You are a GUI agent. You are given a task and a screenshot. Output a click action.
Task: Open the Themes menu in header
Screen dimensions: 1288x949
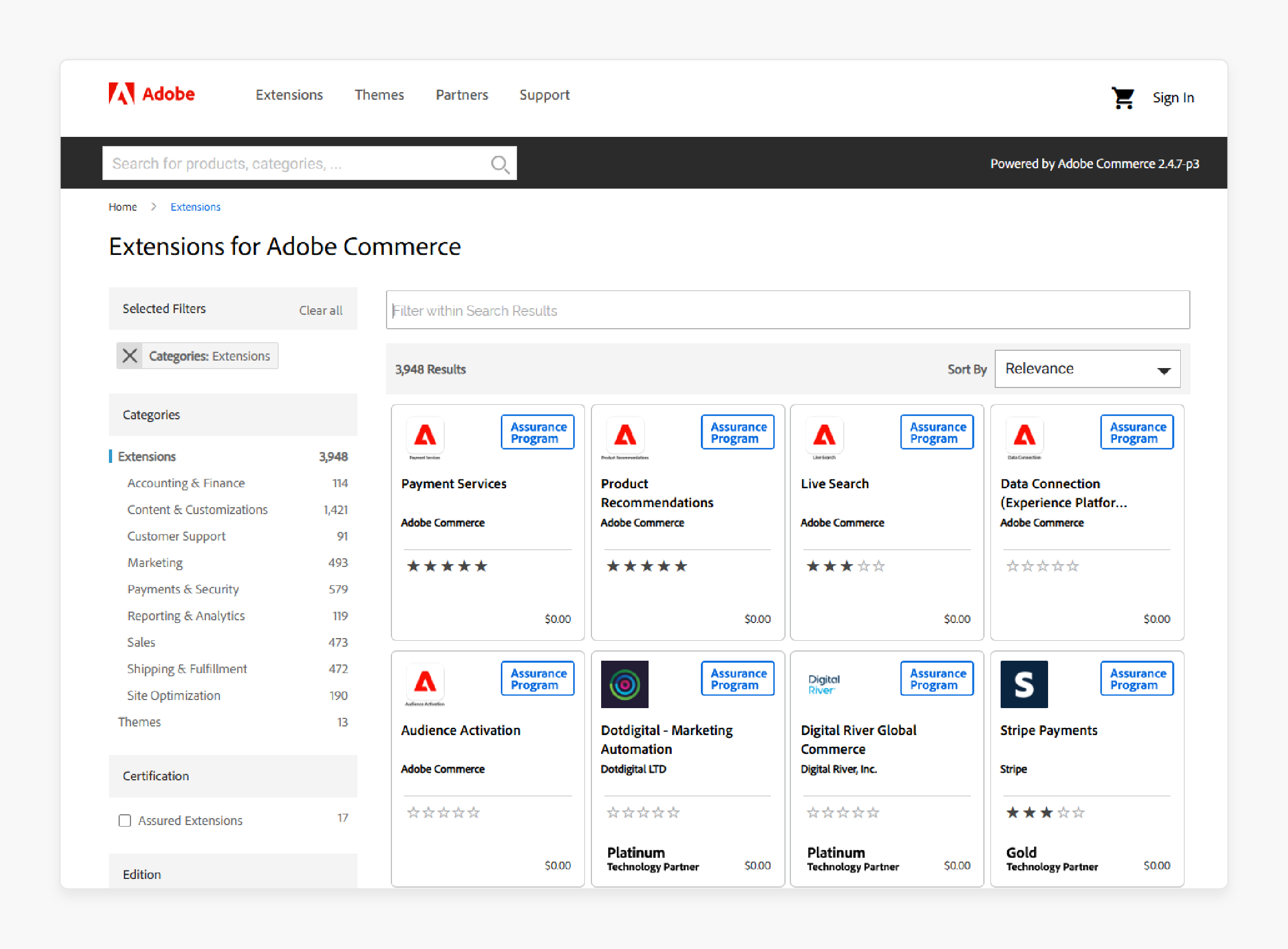pyautogui.click(x=380, y=95)
